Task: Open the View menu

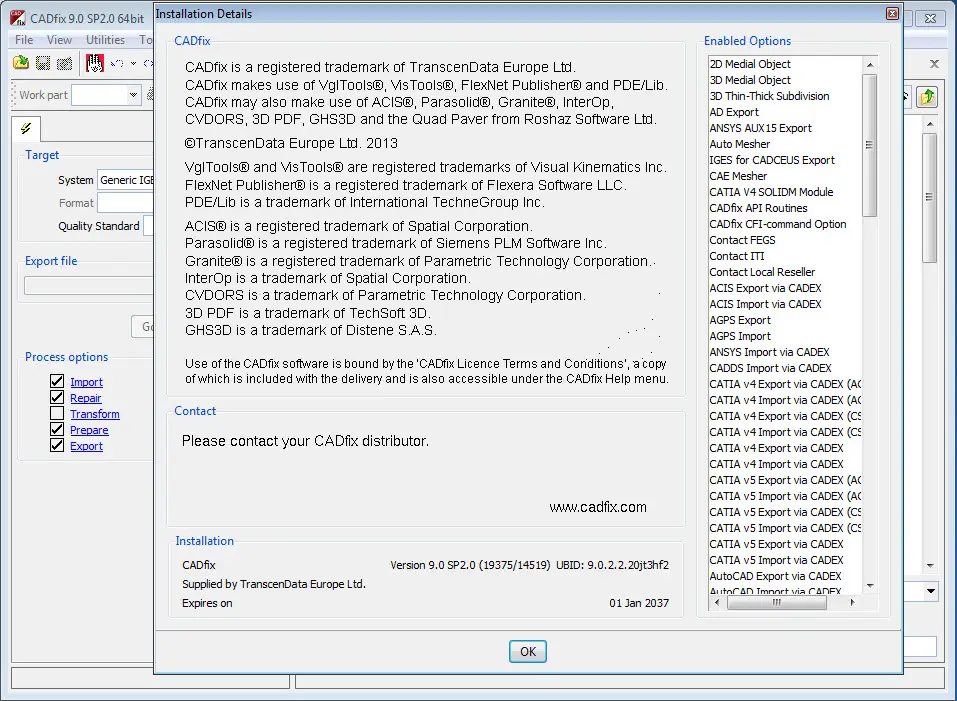Action: tap(59, 40)
